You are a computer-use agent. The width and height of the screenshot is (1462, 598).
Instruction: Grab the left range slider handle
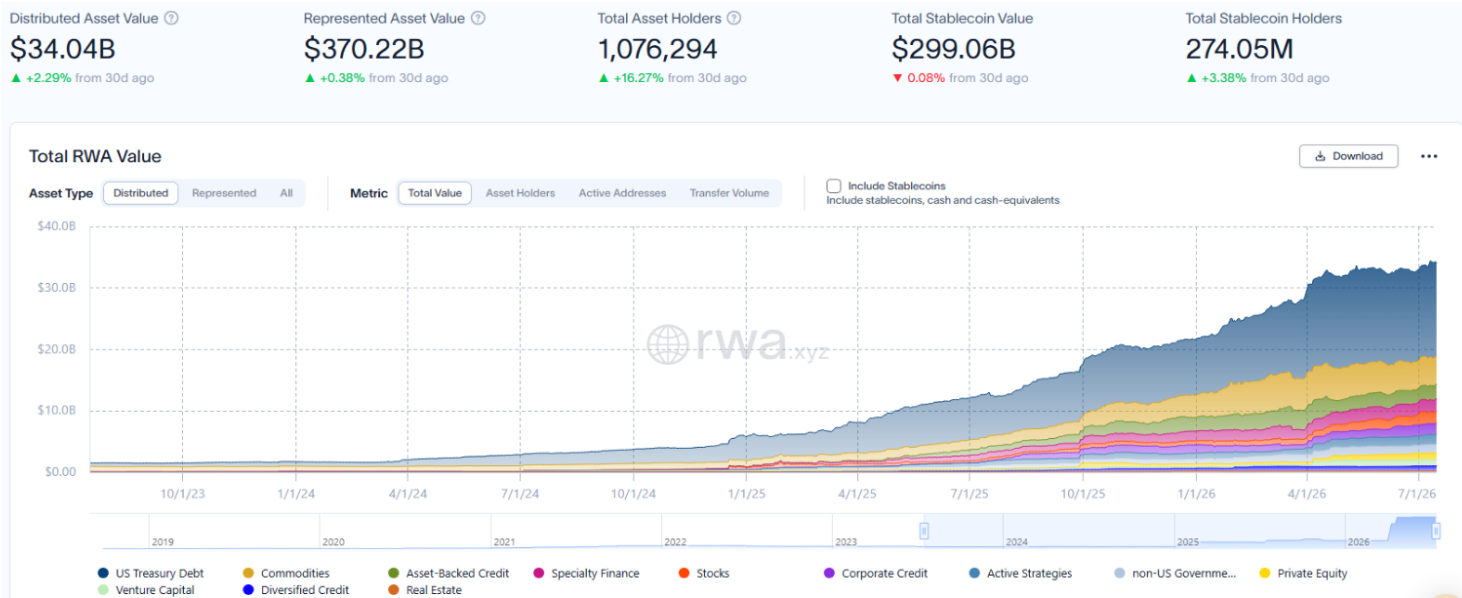tap(925, 531)
